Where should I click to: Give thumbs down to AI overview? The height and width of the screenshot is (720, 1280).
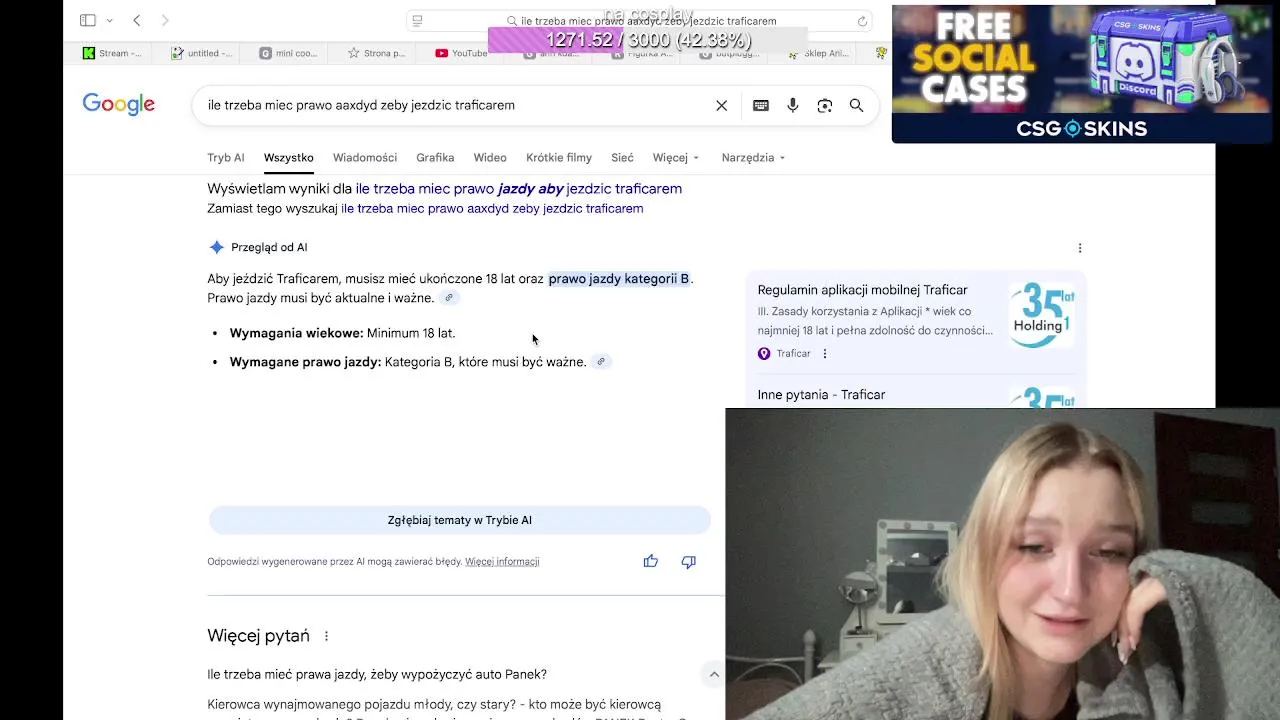(688, 561)
